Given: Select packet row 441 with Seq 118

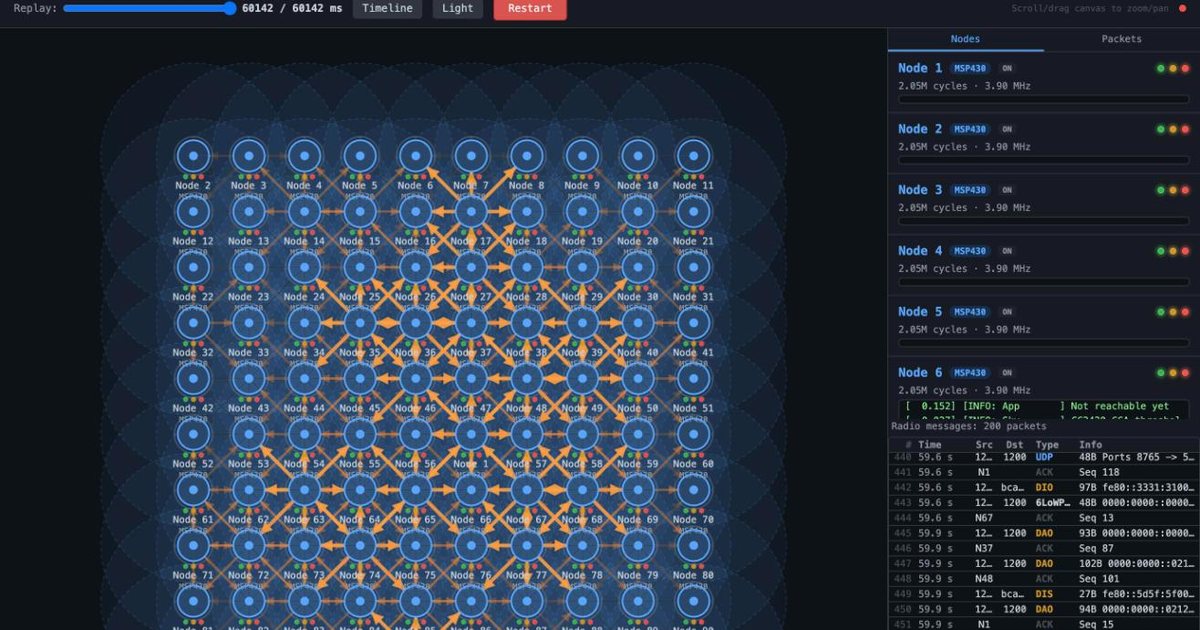Looking at the screenshot, I should (1044, 472).
